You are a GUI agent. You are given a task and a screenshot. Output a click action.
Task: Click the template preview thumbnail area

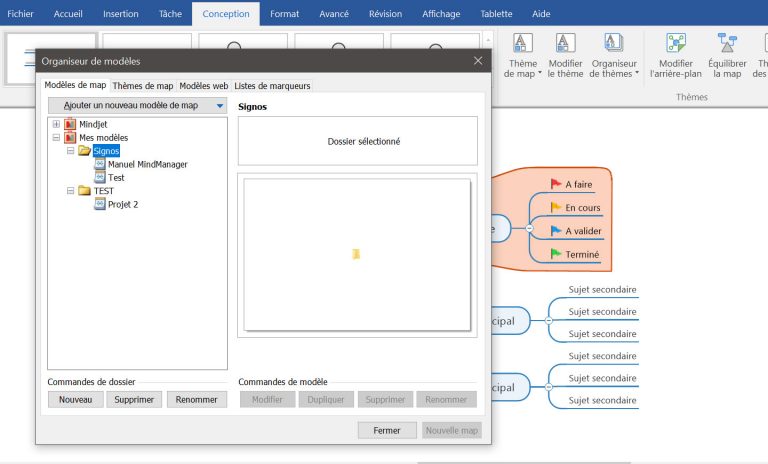(356, 254)
